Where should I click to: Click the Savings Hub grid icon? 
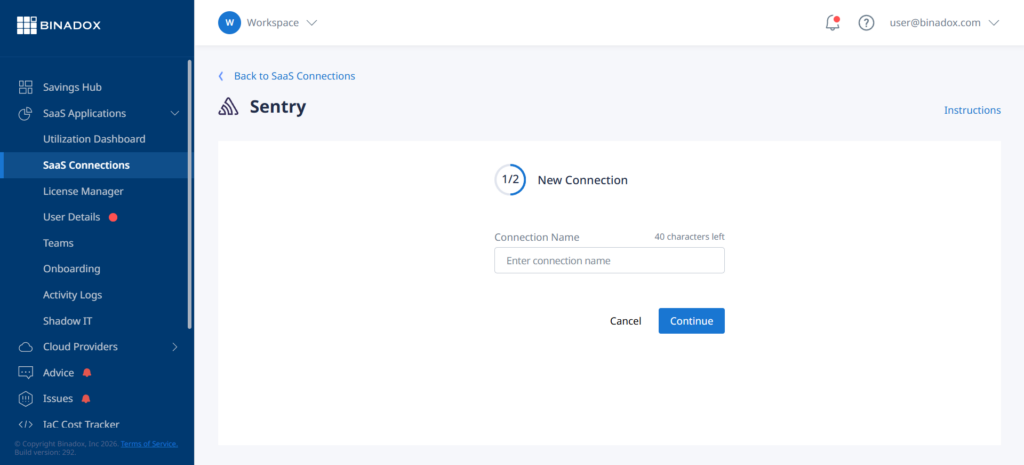(25, 88)
